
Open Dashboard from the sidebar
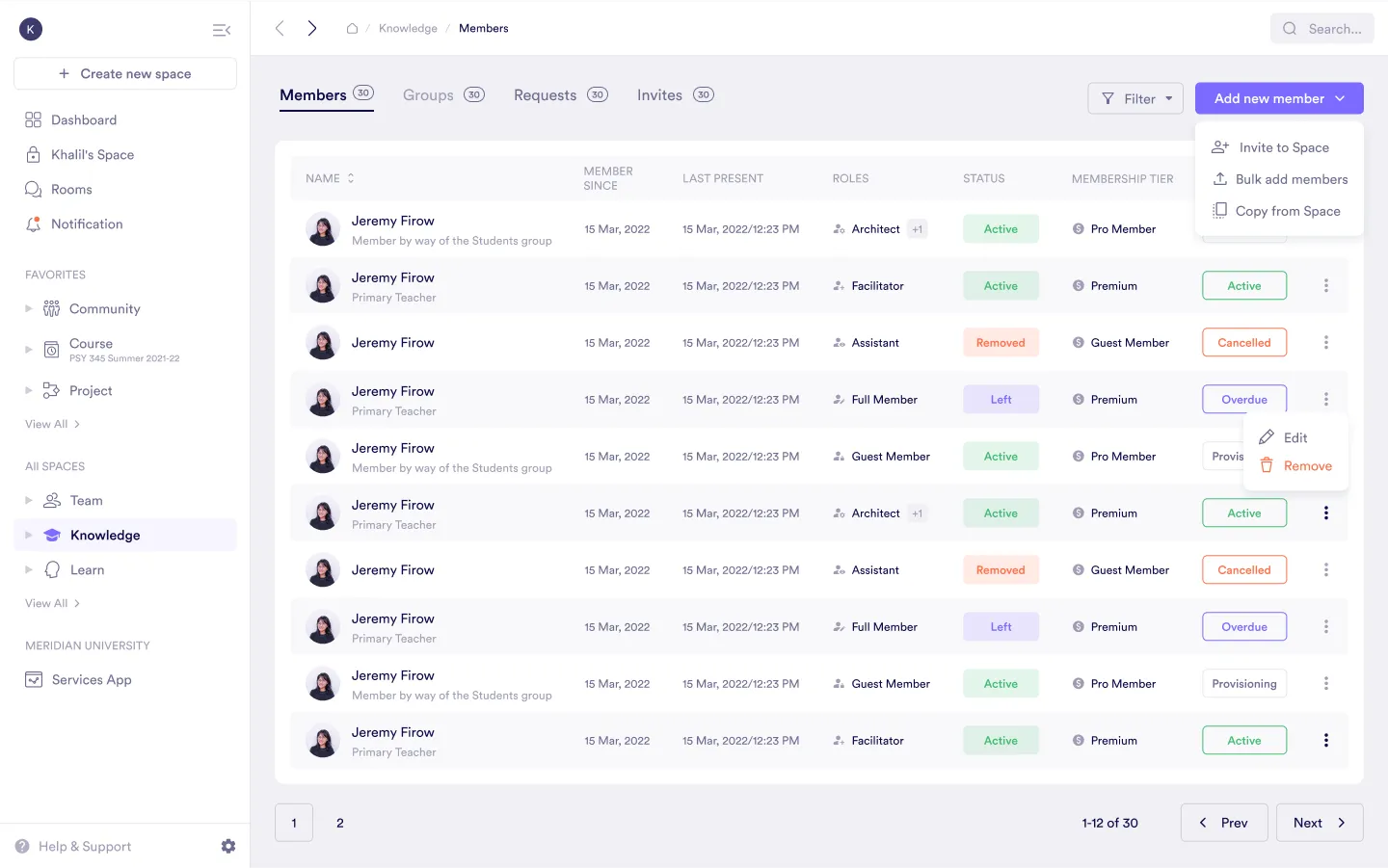pyautogui.click(x=84, y=120)
